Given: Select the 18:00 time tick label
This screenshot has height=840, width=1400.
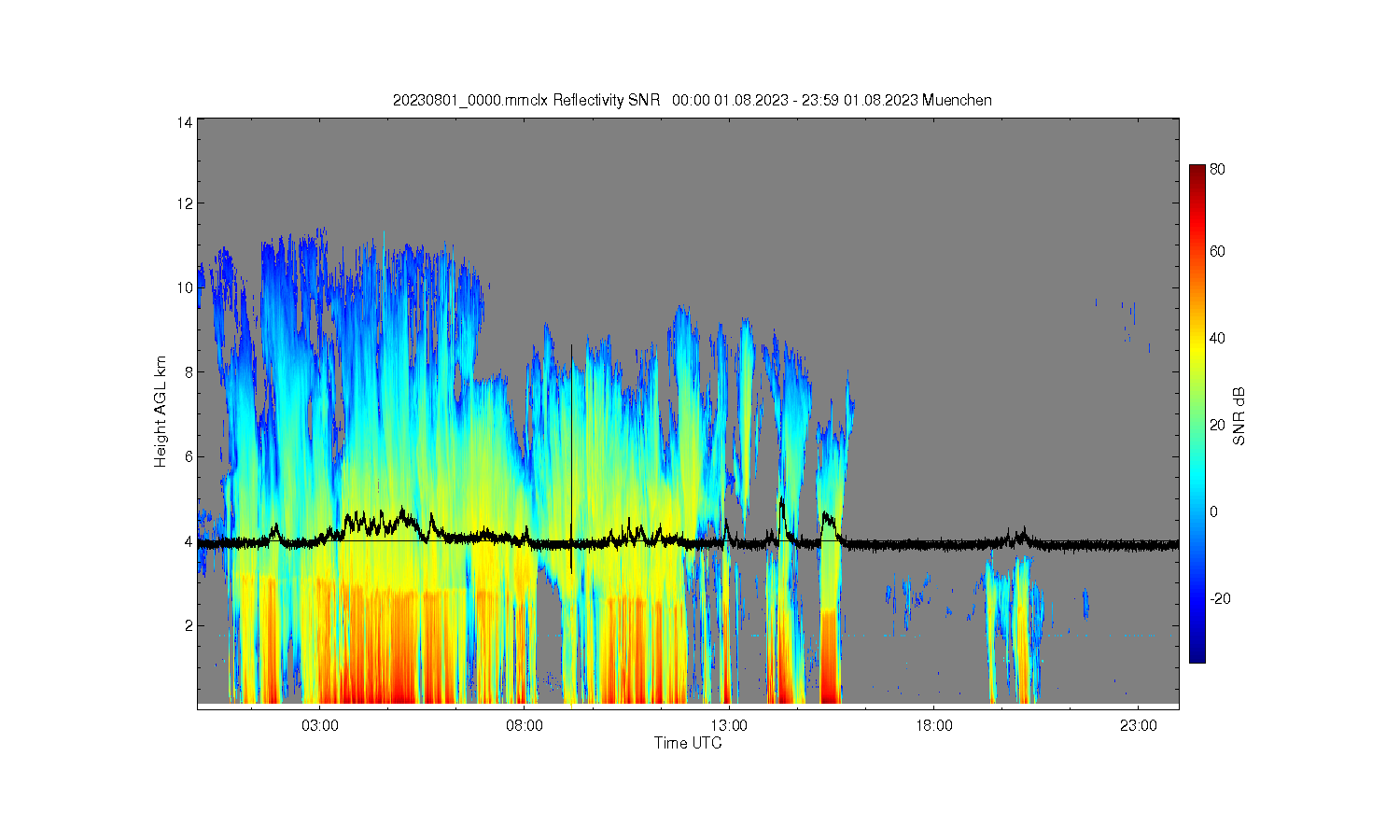Looking at the screenshot, I should tap(933, 725).
